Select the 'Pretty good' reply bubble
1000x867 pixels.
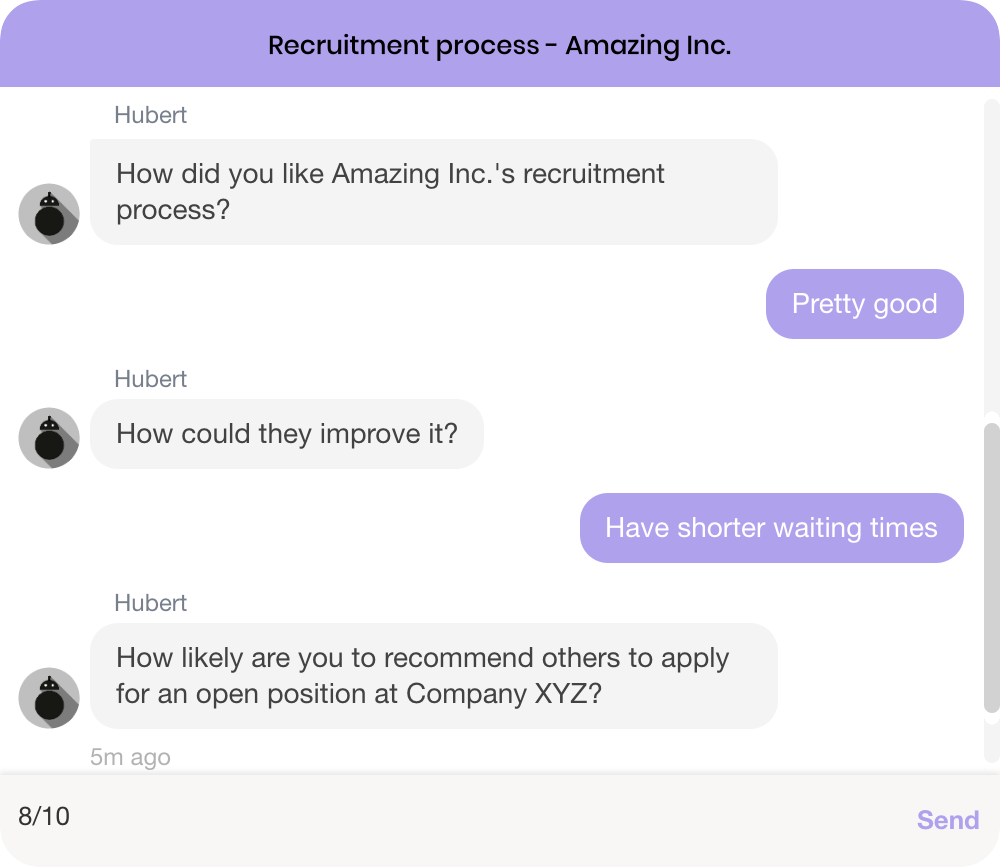(x=864, y=304)
